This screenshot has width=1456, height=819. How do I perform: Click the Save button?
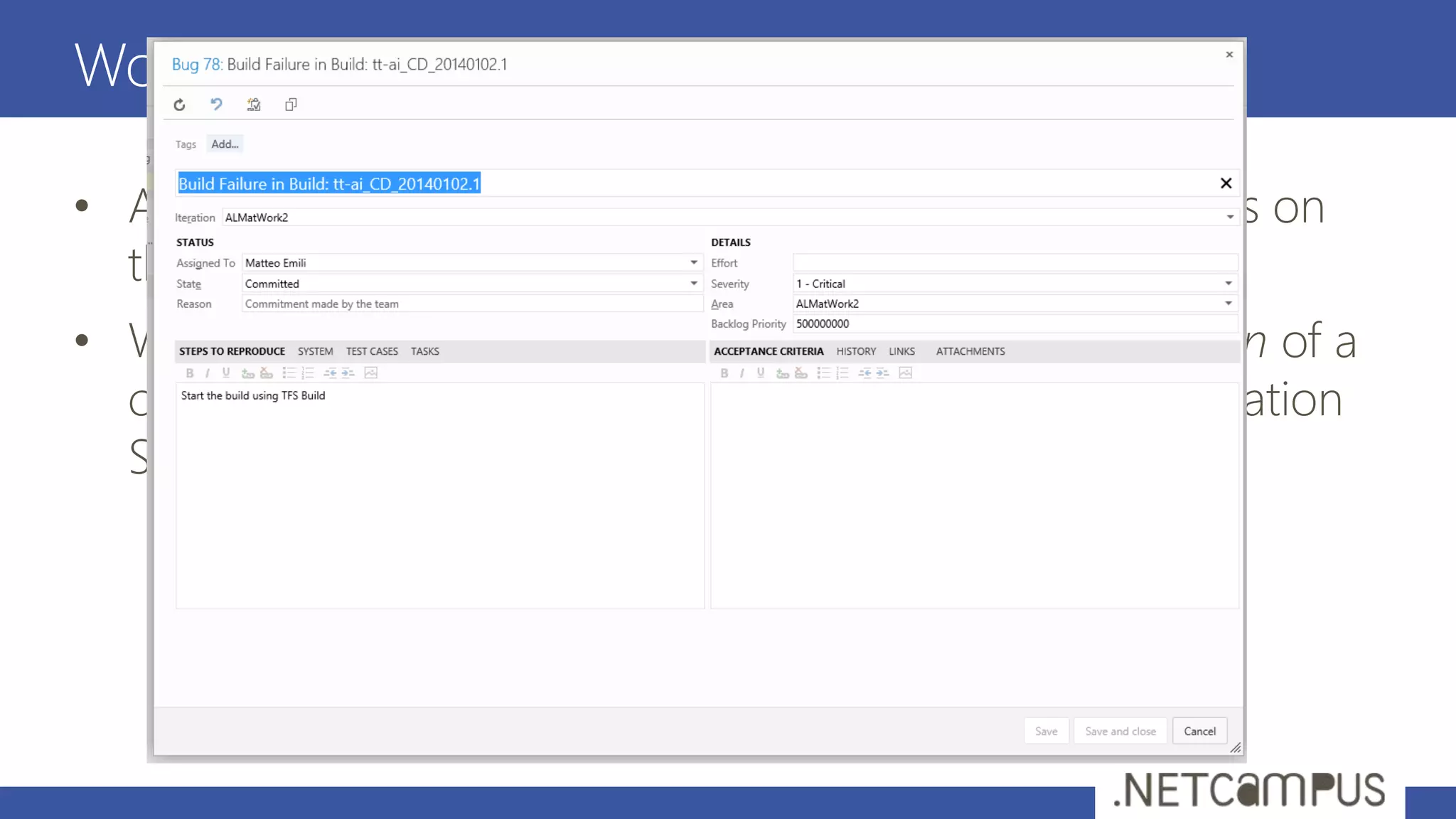pos(1046,731)
